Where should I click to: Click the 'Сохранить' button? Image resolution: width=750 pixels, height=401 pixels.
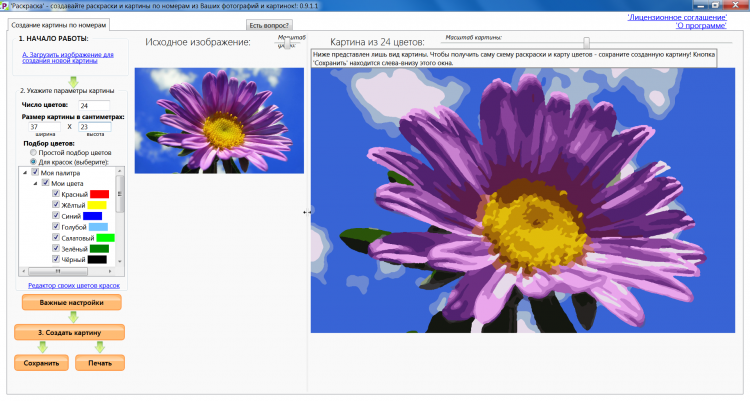tap(42, 363)
